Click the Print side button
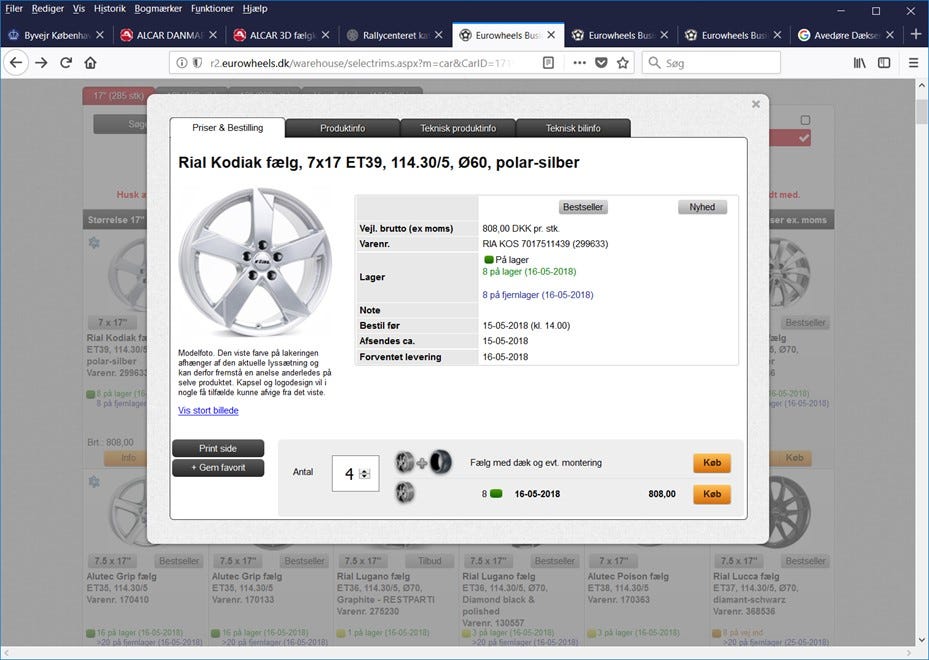 pos(218,448)
